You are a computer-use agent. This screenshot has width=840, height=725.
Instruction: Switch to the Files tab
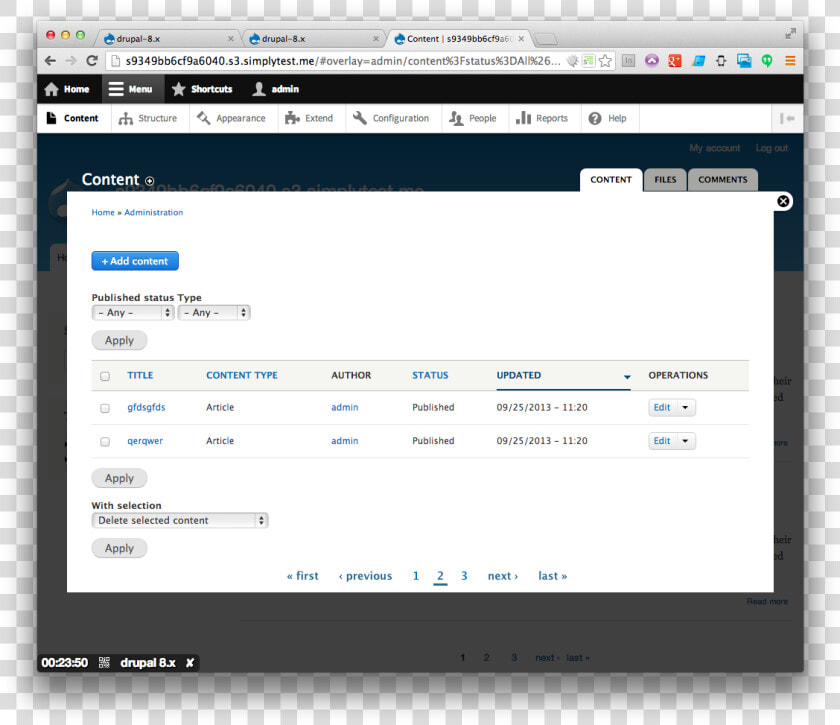click(665, 180)
